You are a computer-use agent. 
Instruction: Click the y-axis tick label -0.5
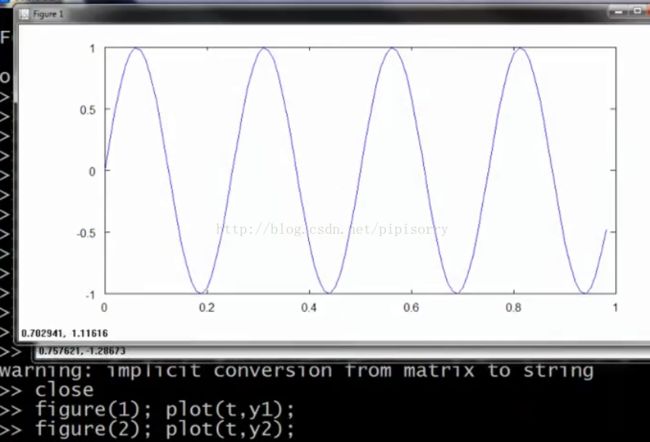point(86,233)
